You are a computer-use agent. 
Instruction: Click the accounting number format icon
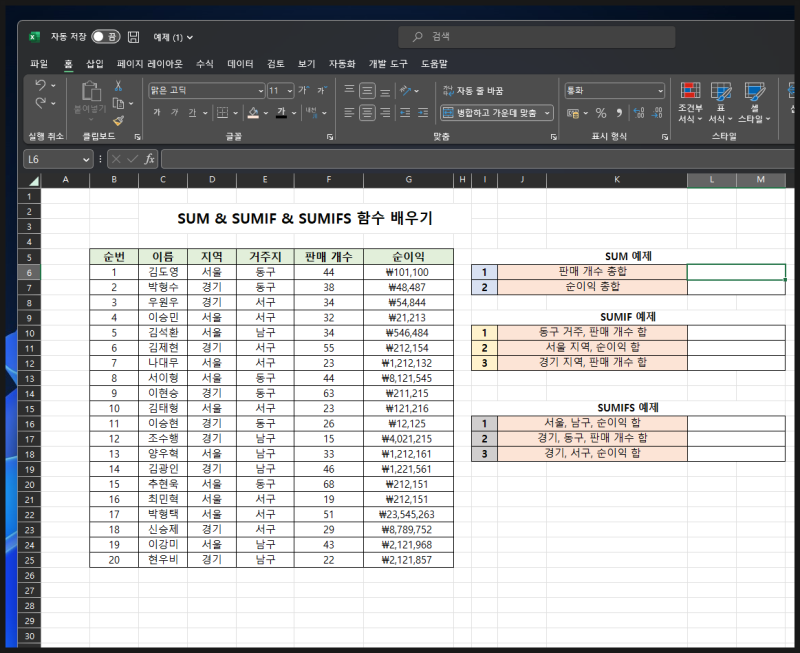(573, 113)
